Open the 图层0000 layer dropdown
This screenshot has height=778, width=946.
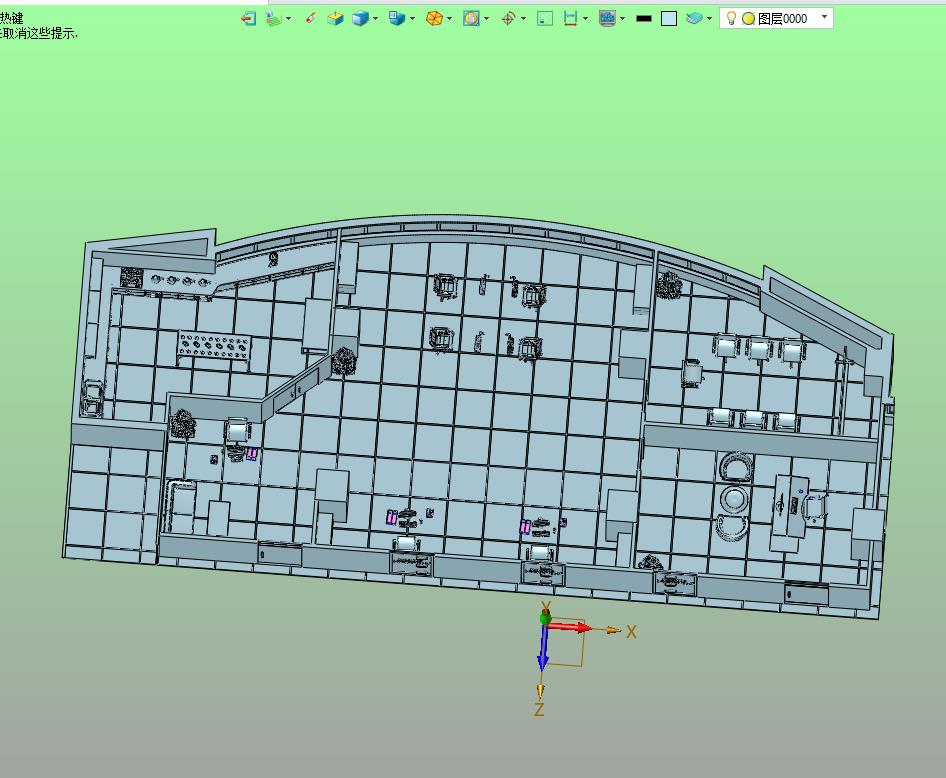click(x=824, y=18)
